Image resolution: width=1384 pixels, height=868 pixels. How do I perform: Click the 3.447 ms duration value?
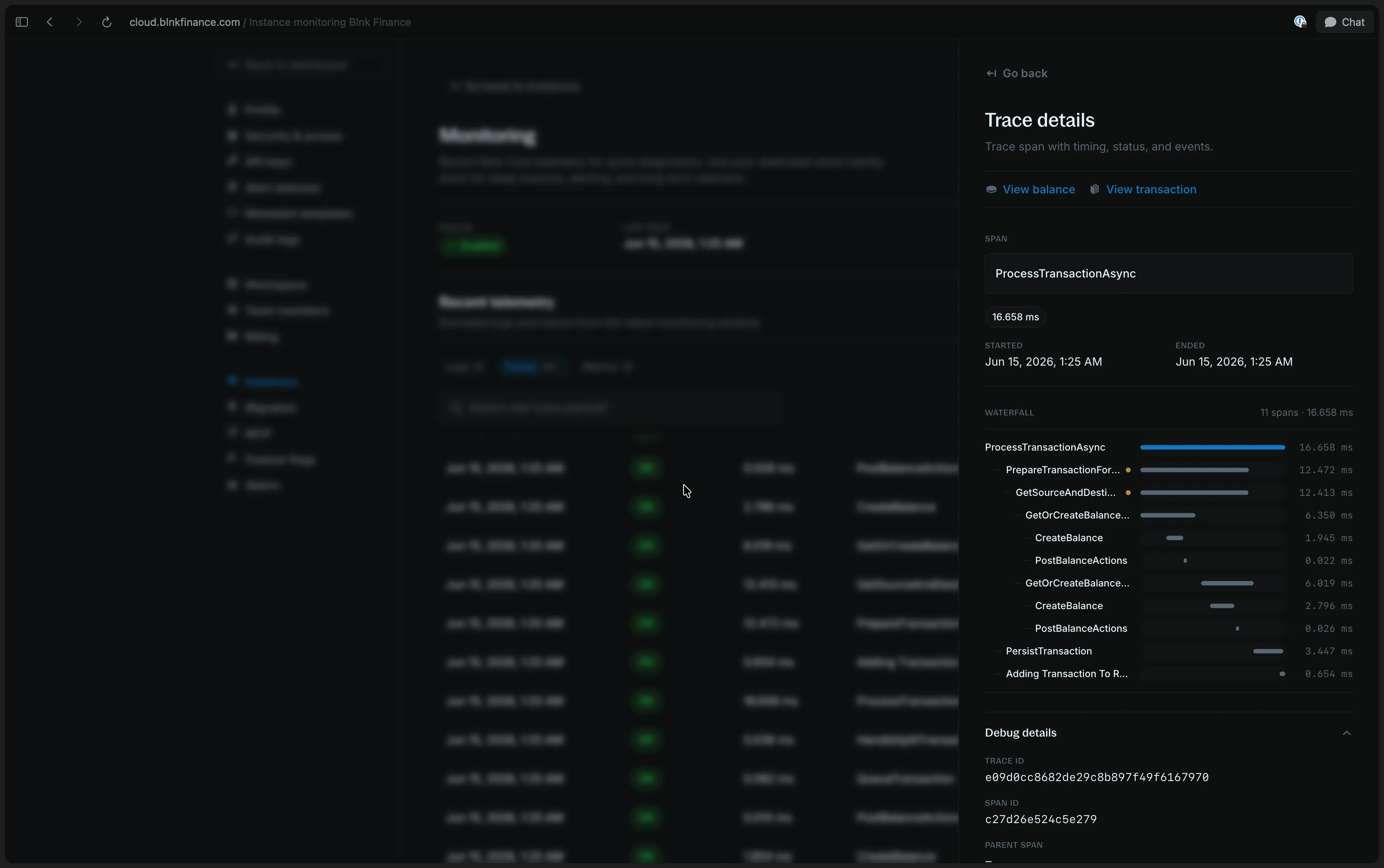1328,651
